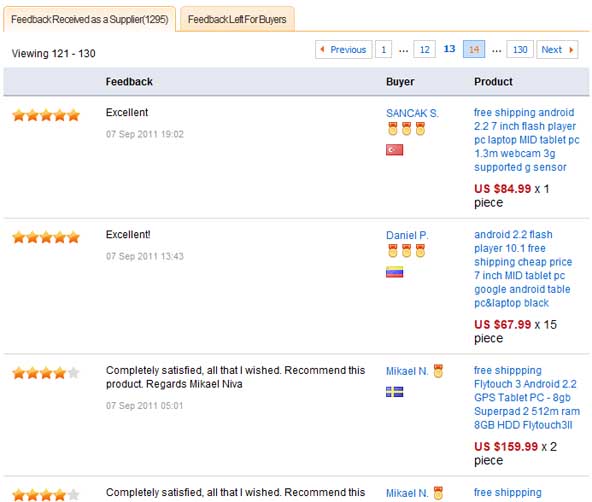Click four-star rating on the 05:01 feedback
The image size is (592, 502).
click(46, 373)
